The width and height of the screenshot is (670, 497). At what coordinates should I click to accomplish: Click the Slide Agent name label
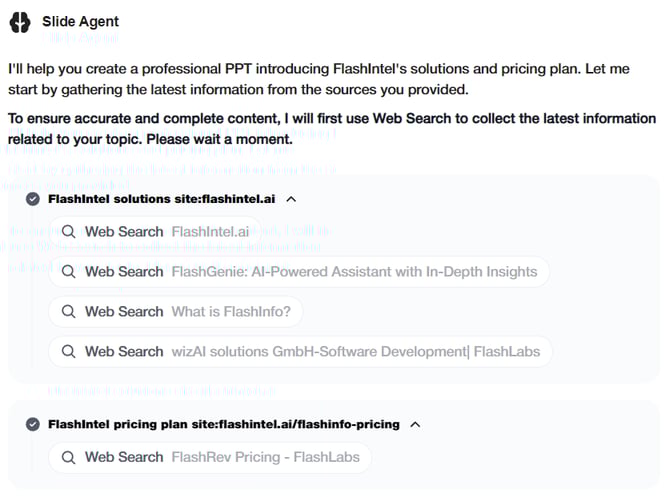80,21
